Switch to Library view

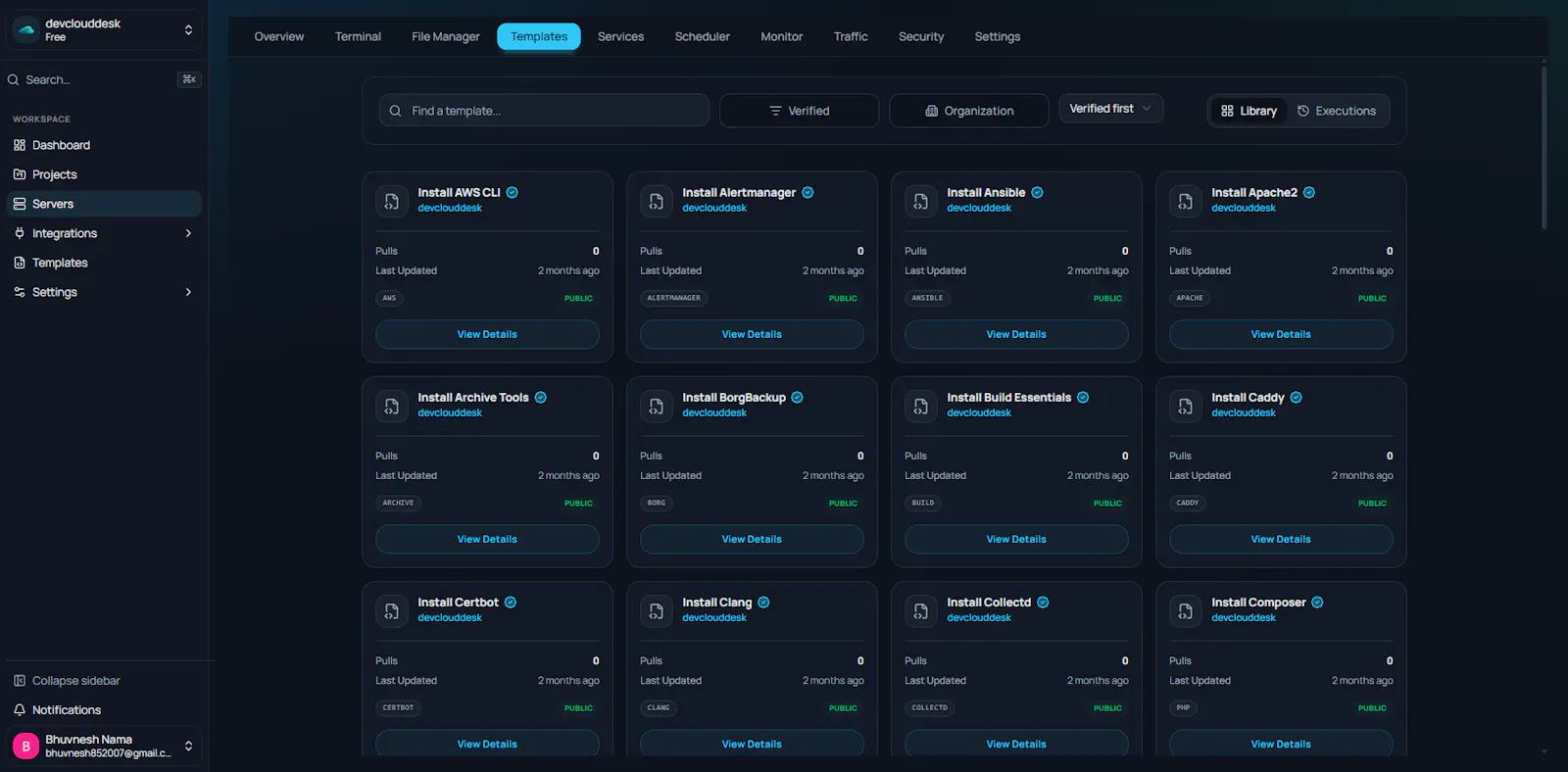[1249, 111]
